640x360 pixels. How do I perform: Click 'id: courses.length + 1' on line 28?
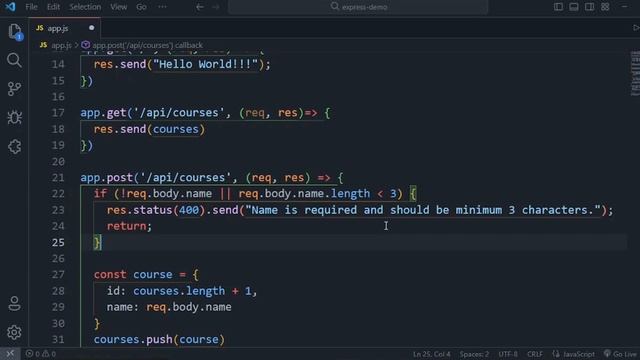179,291
